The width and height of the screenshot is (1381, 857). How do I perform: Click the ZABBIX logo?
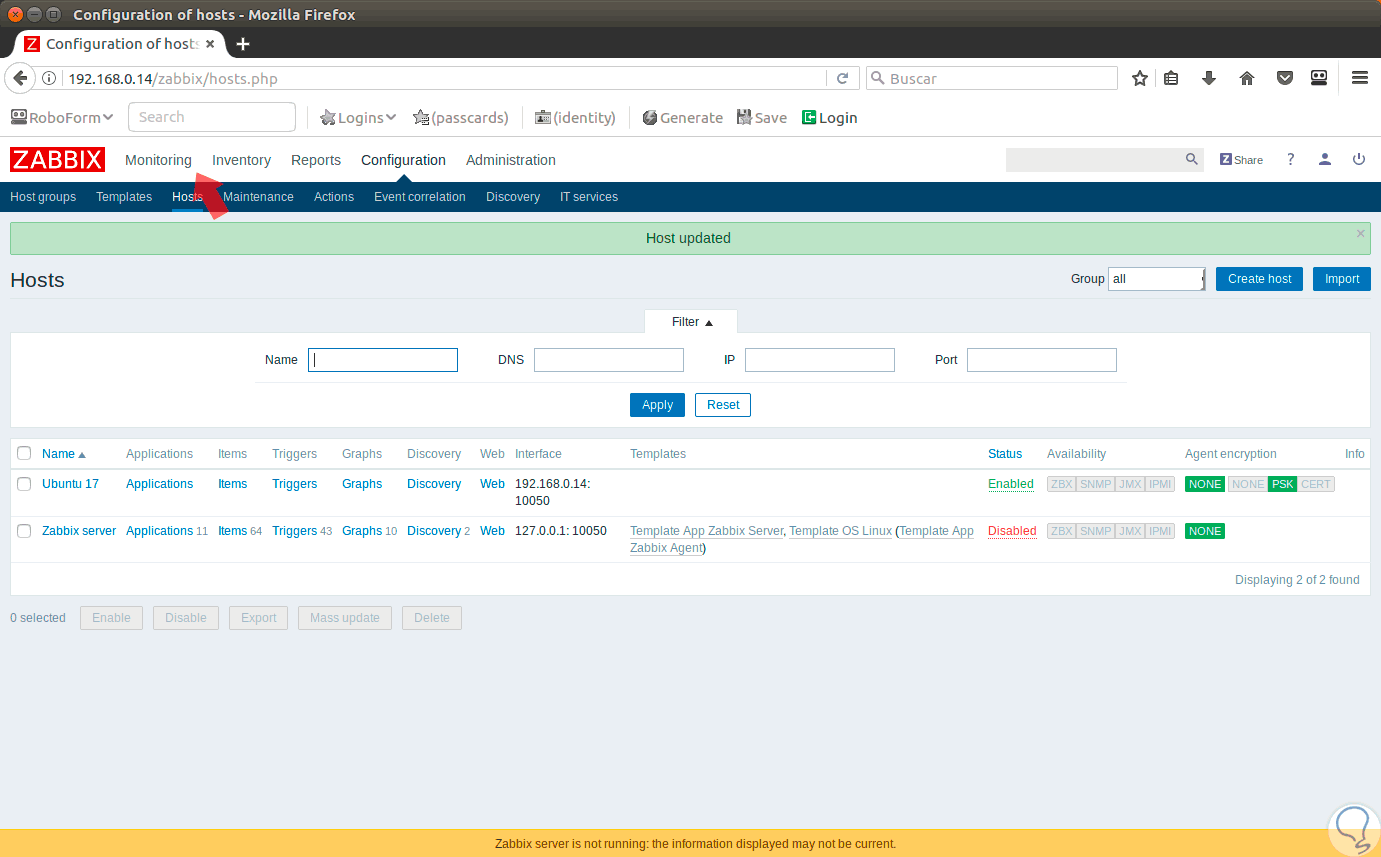coord(57,160)
